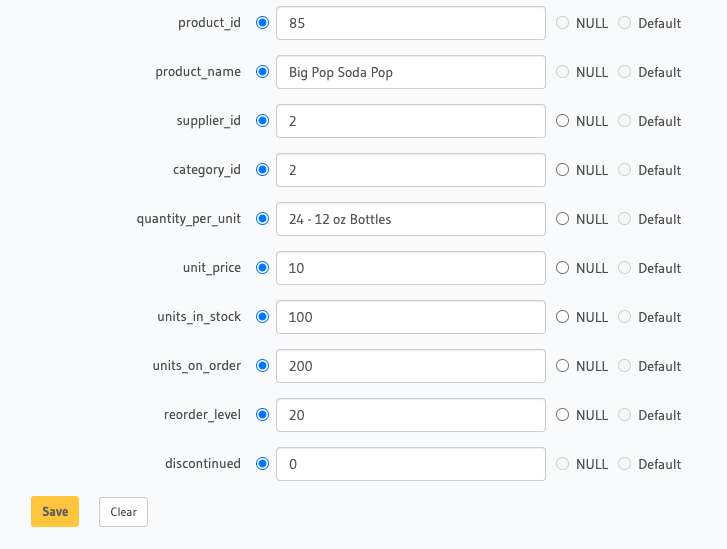Click the Clear button
727x549 pixels.
pos(123,511)
